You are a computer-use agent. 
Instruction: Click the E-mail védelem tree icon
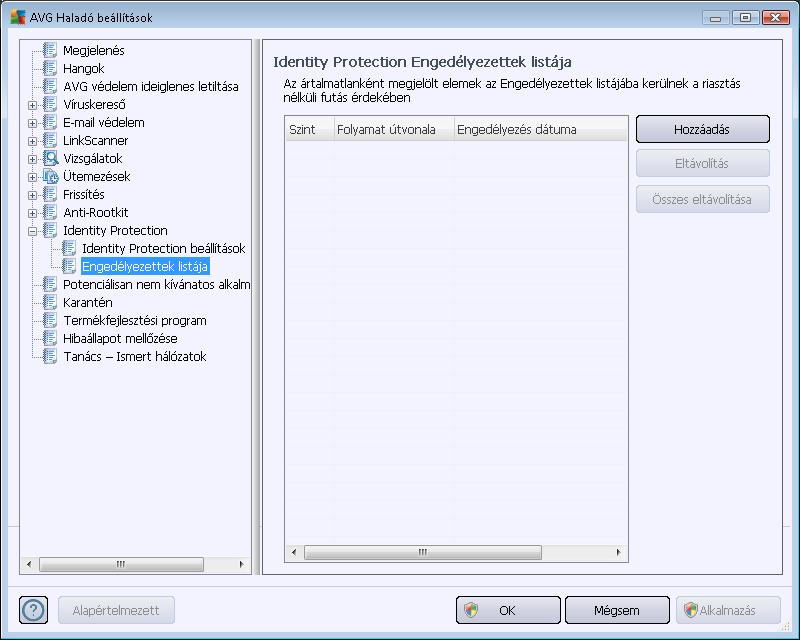coord(50,122)
